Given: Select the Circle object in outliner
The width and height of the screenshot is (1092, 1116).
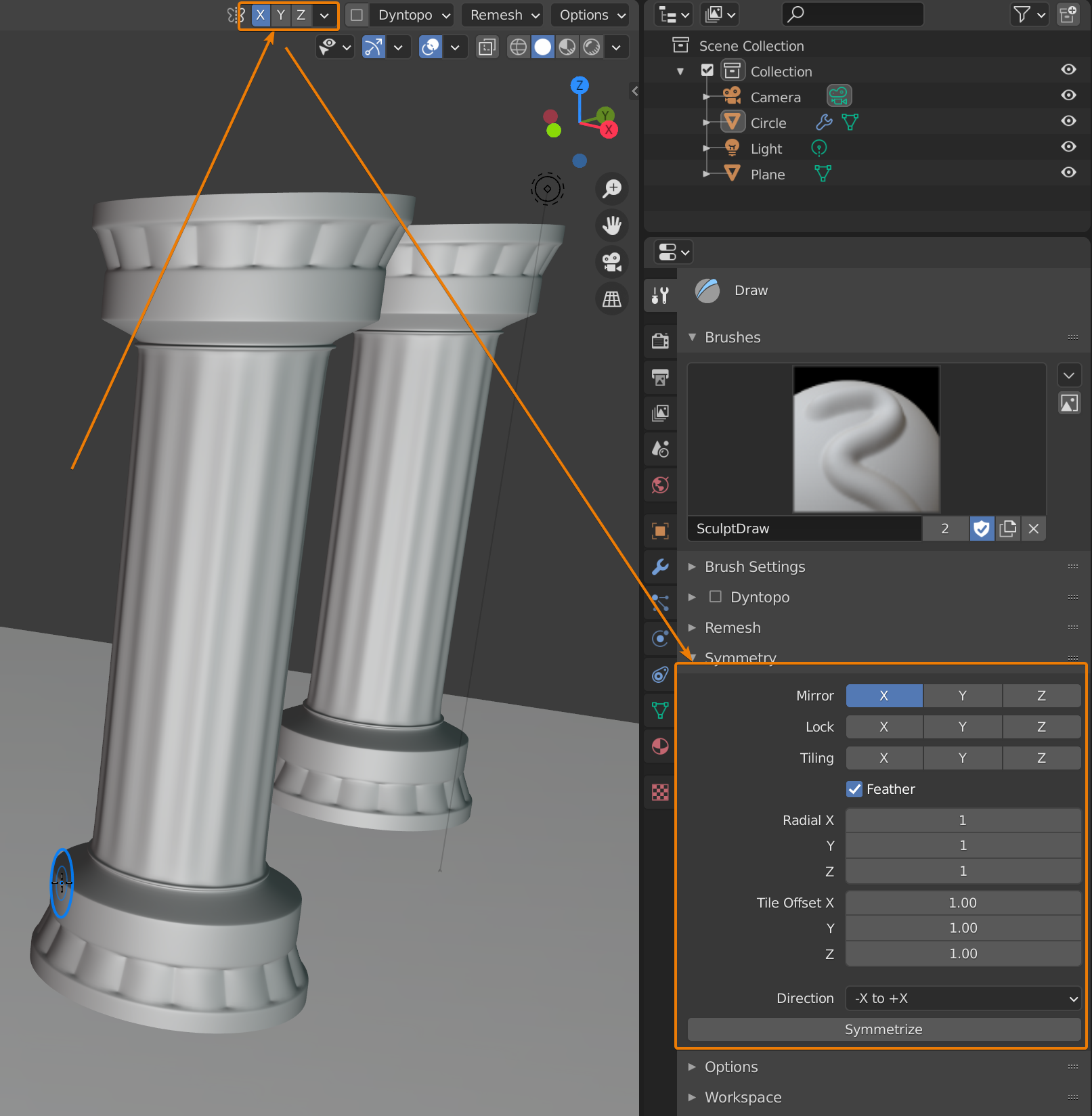Looking at the screenshot, I should [x=768, y=123].
